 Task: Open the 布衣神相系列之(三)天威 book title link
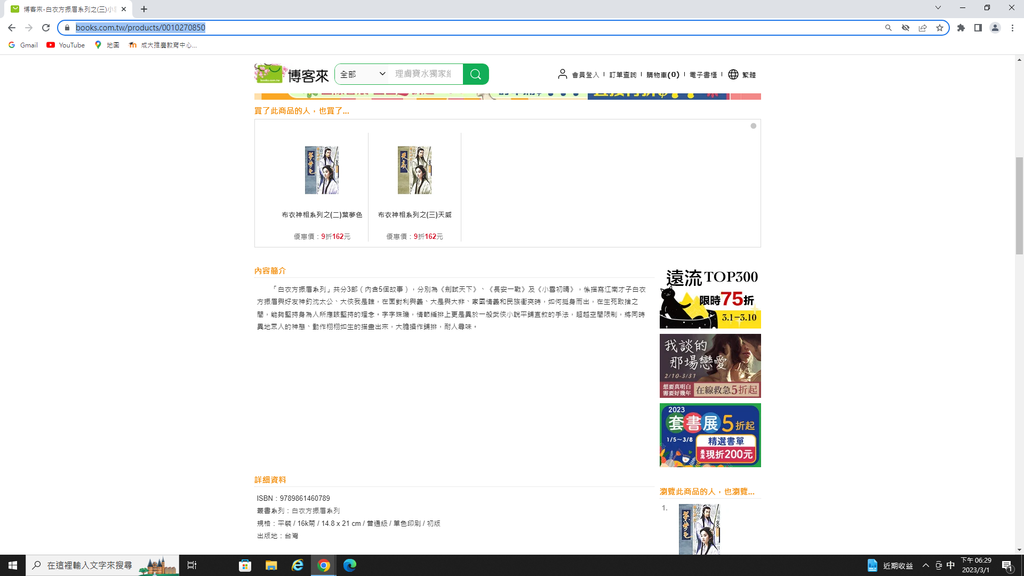click(414, 215)
